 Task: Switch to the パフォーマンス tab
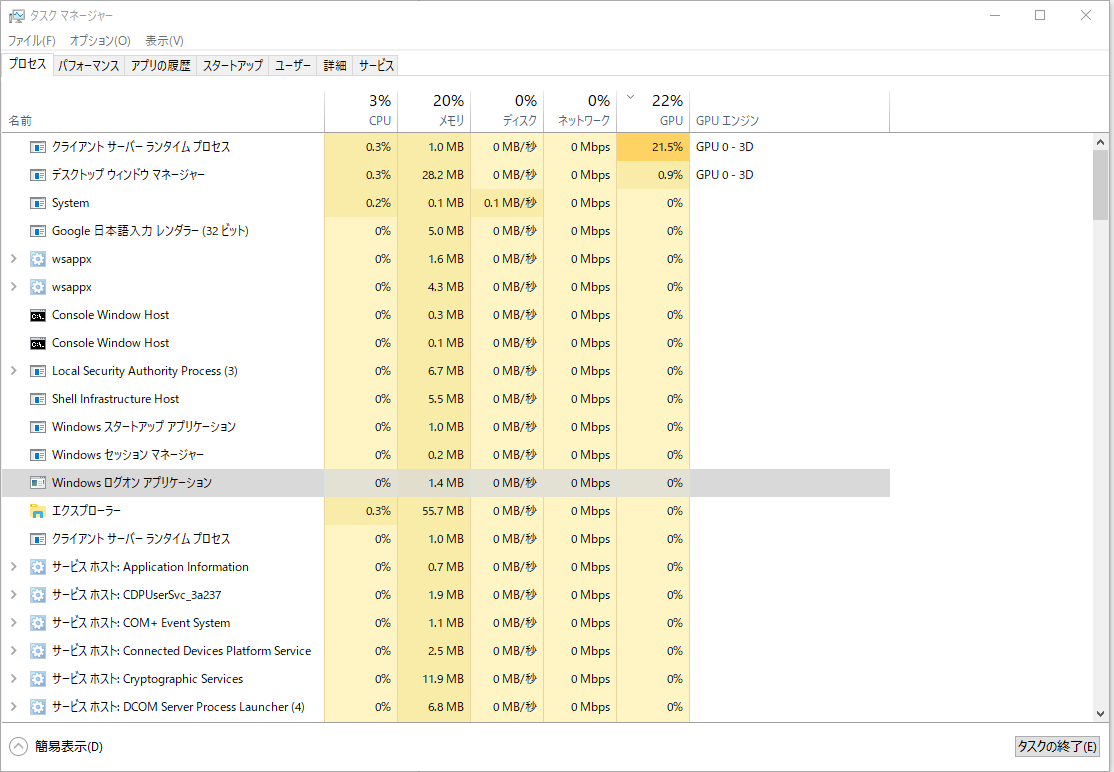[x=88, y=65]
